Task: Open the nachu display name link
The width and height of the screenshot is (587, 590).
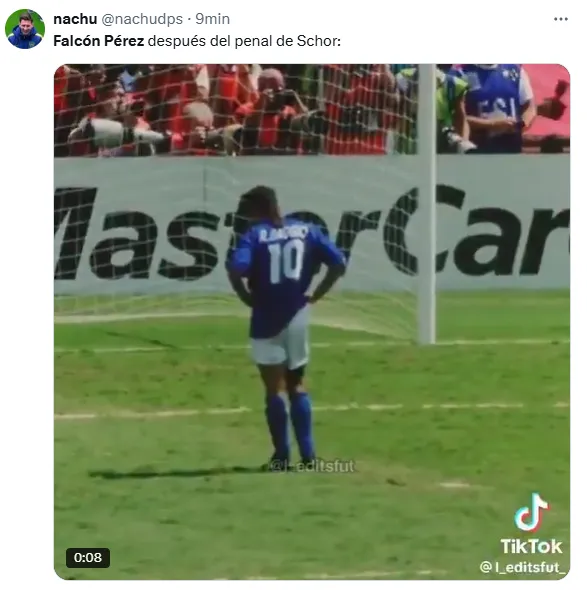Action: tap(75, 19)
